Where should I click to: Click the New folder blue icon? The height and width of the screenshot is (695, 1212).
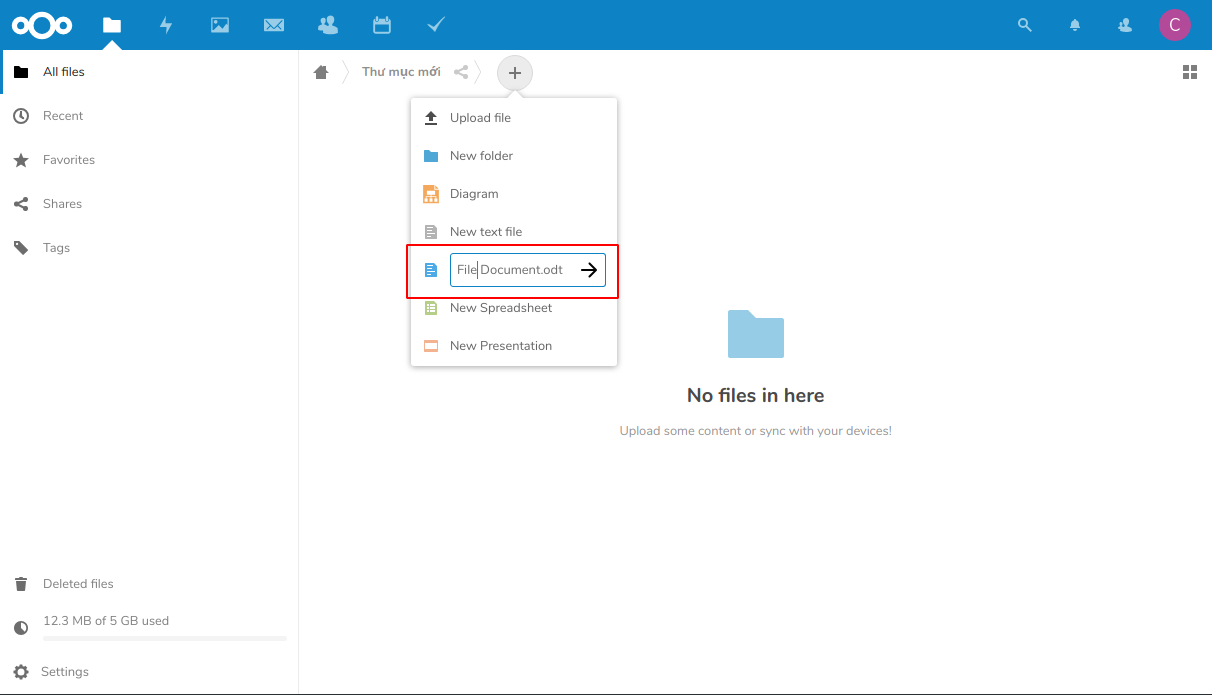coord(431,156)
